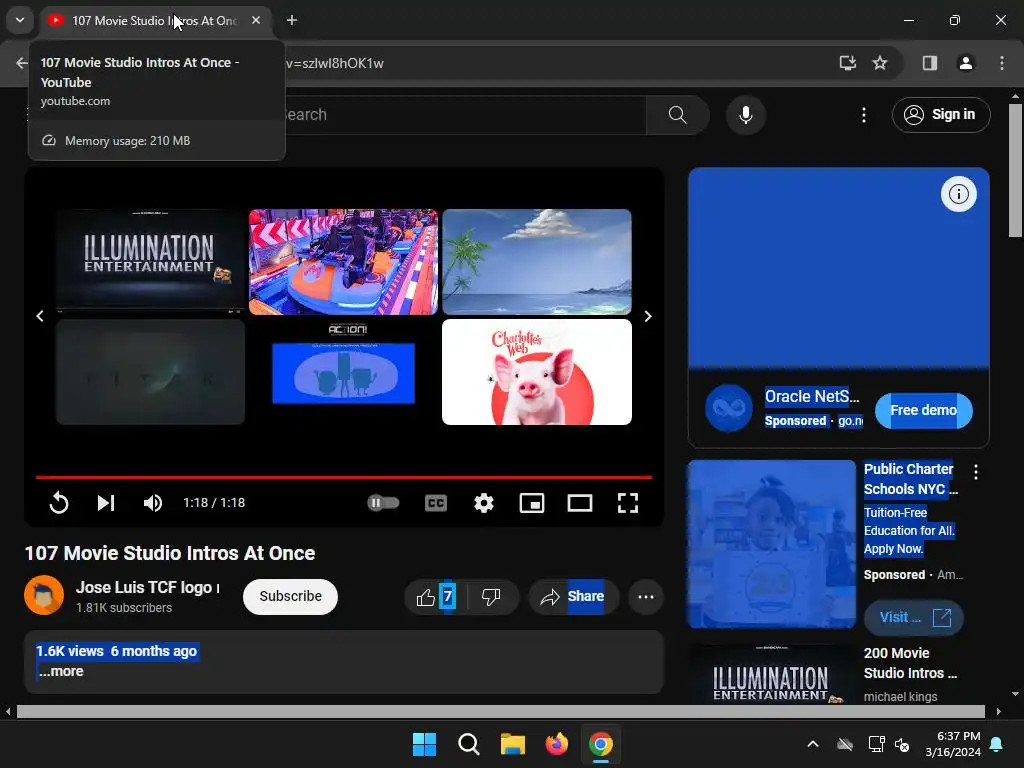Screen dimensions: 1024x768
Task: Click the YouTube search magnifier button
Action: [x=678, y=115]
